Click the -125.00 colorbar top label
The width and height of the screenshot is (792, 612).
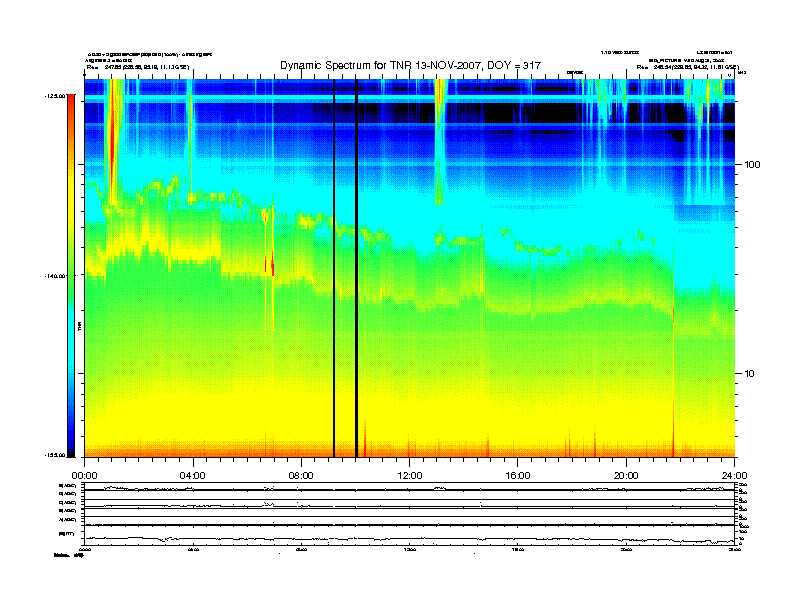(x=55, y=95)
